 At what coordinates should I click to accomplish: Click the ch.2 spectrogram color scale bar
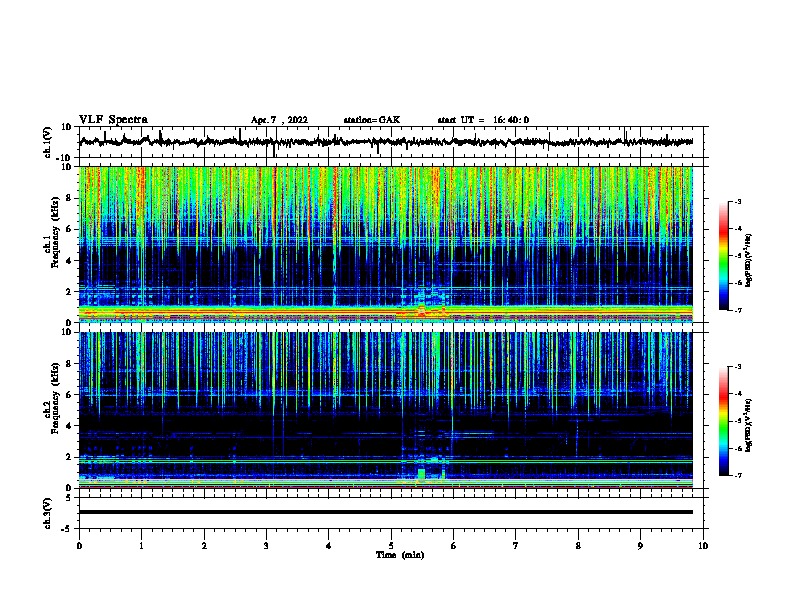click(x=724, y=421)
